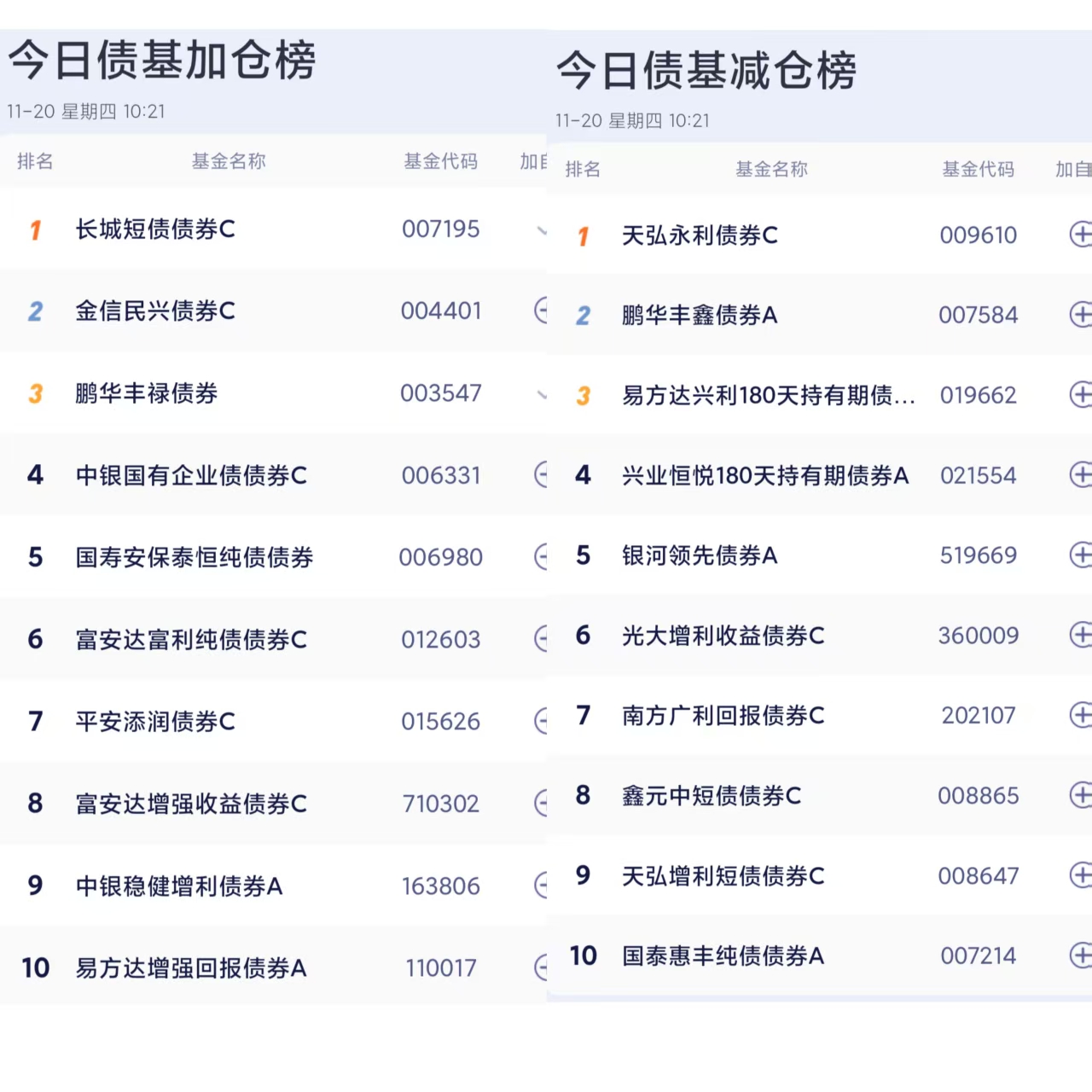
Task: Toggle watchlist circle for 金信民兴债券C
Action: pyautogui.click(x=541, y=311)
